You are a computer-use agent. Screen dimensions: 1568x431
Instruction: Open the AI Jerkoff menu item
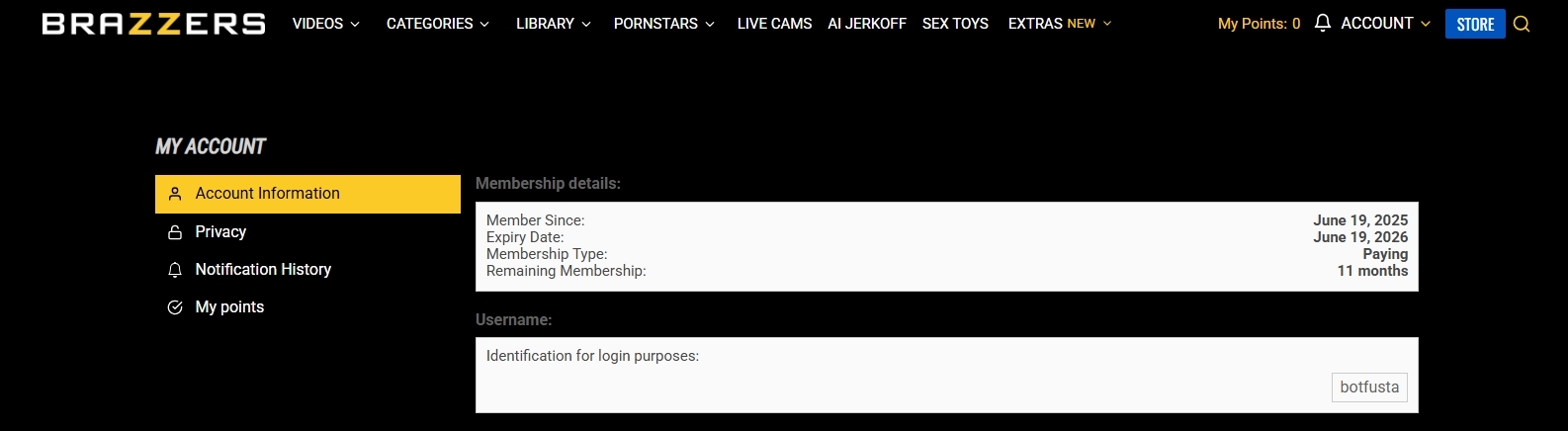point(867,24)
